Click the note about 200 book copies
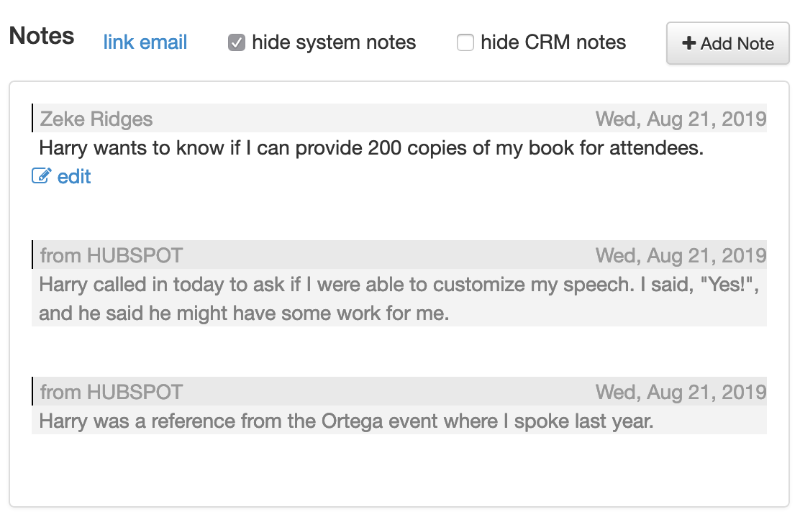The height and width of the screenshot is (522, 800). click(x=371, y=148)
